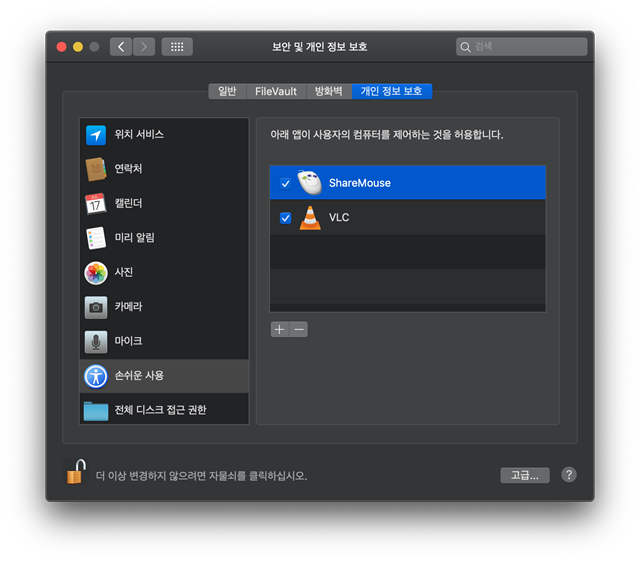Click the 마이크 microphone icon
The image size is (640, 562).
[96, 342]
